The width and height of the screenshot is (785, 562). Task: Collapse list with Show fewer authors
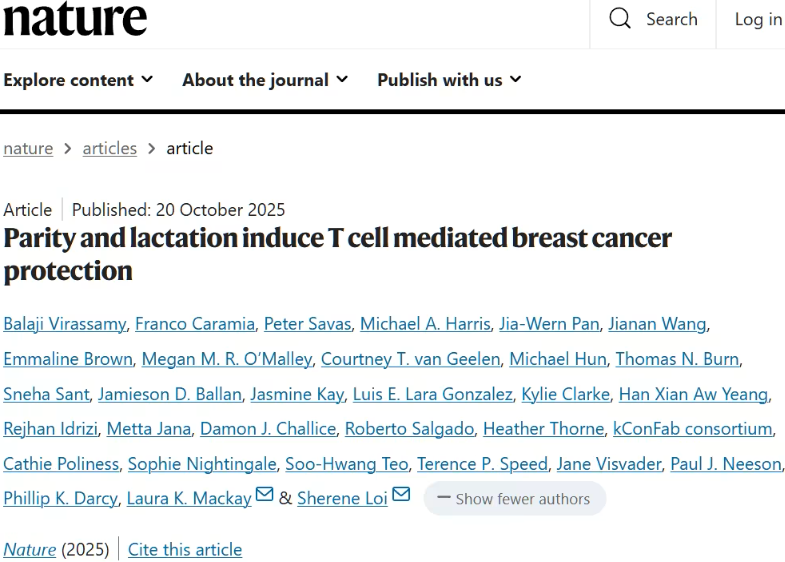pyautogui.click(x=514, y=499)
